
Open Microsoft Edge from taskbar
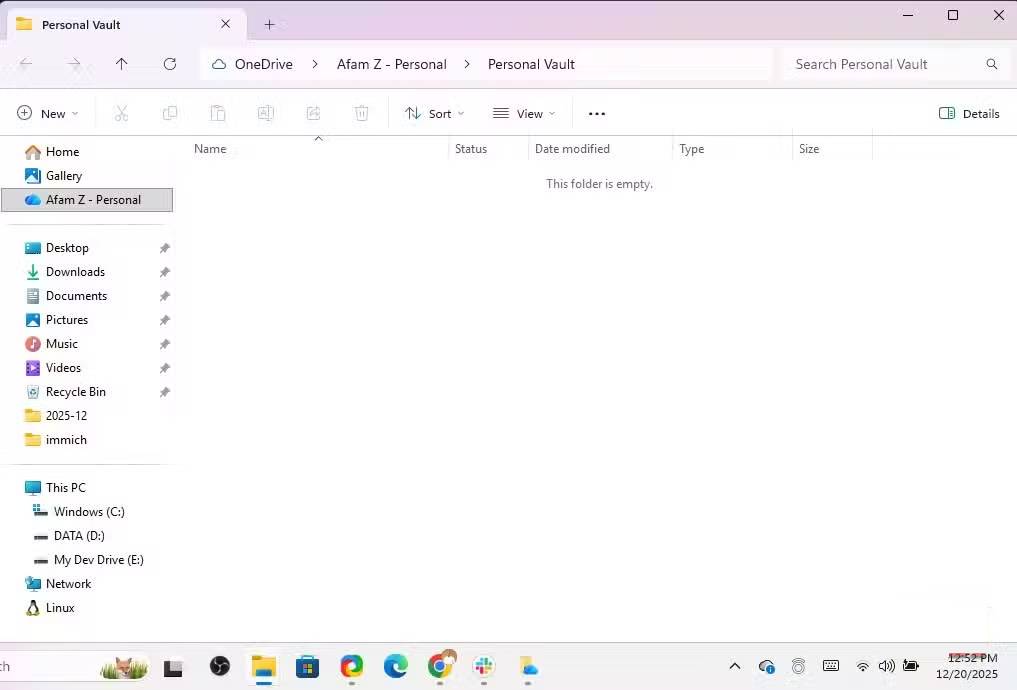click(396, 666)
